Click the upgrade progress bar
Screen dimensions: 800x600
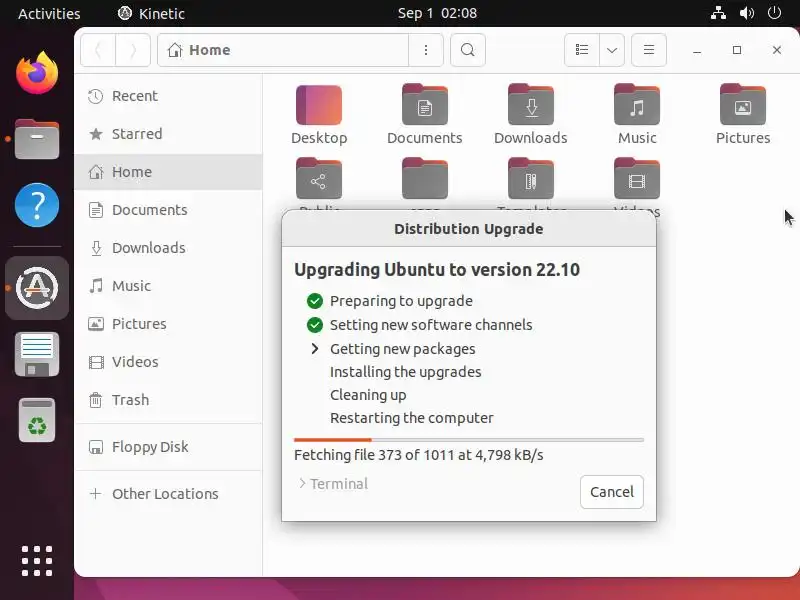coord(468,439)
